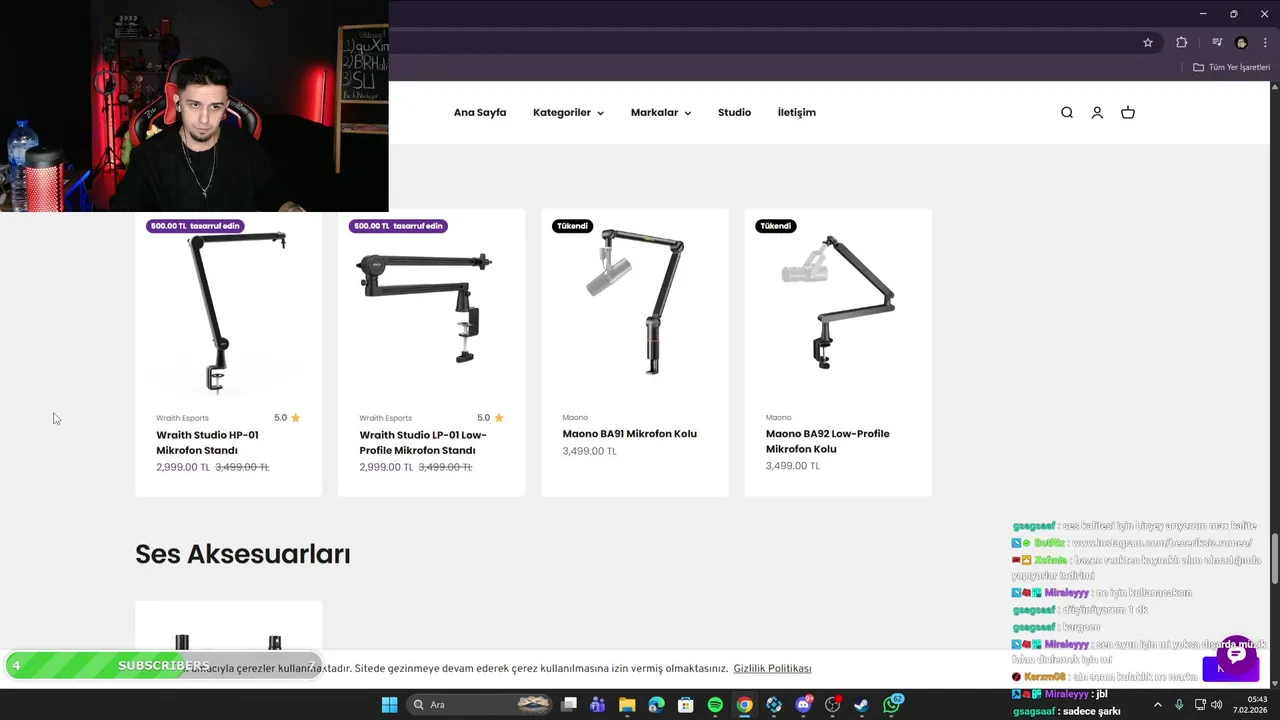Click the page vertical scrollbar thumb
This screenshot has width=1280, height=720.
[1275, 560]
